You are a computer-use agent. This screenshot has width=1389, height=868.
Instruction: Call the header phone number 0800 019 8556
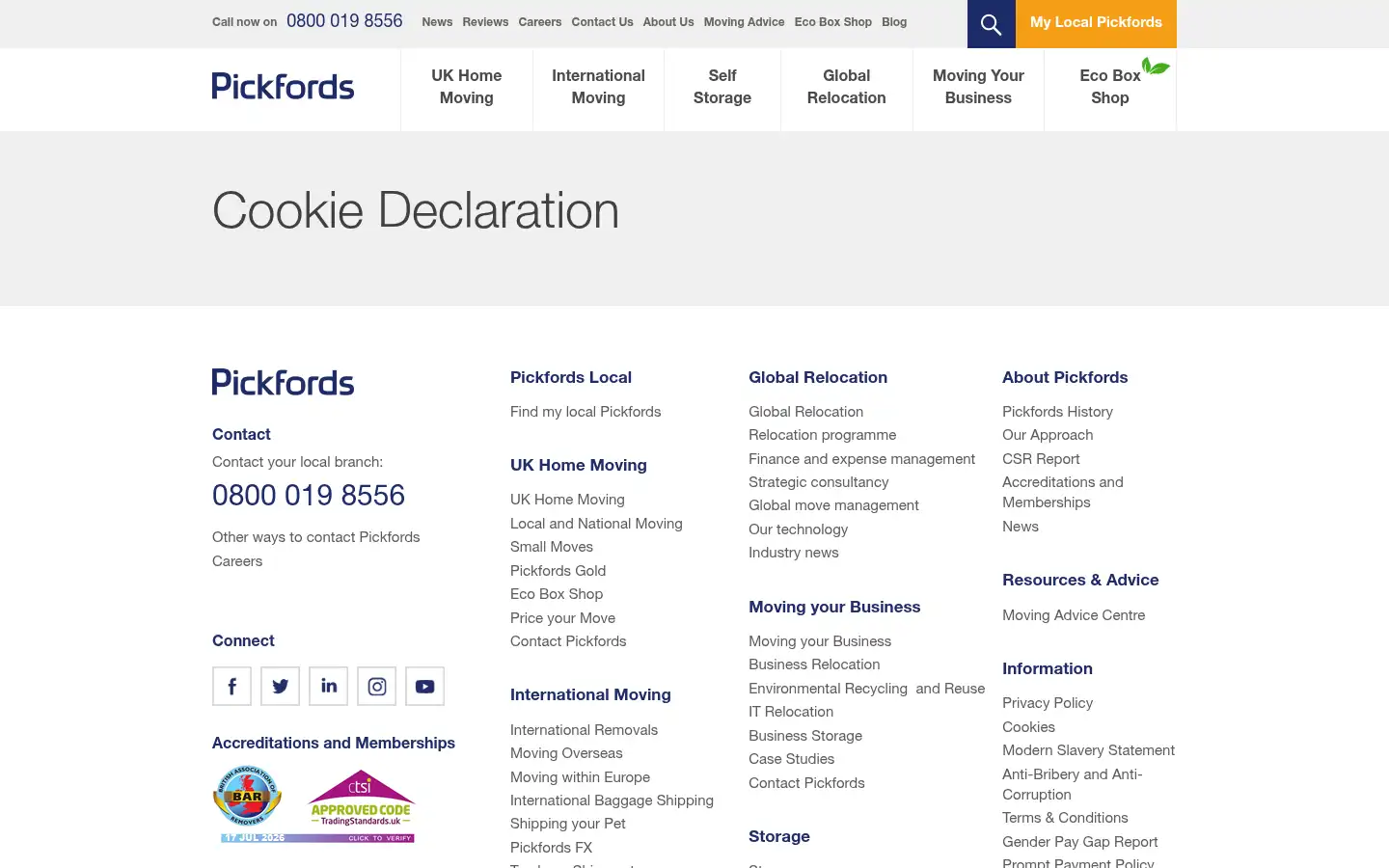(x=344, y=21)
